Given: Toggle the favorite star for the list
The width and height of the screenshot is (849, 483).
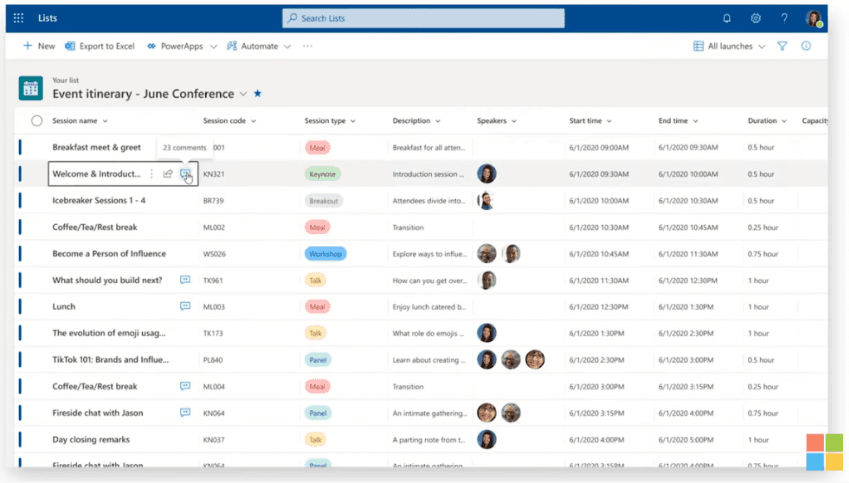Looking at the screenshot, I should point(258,93).
